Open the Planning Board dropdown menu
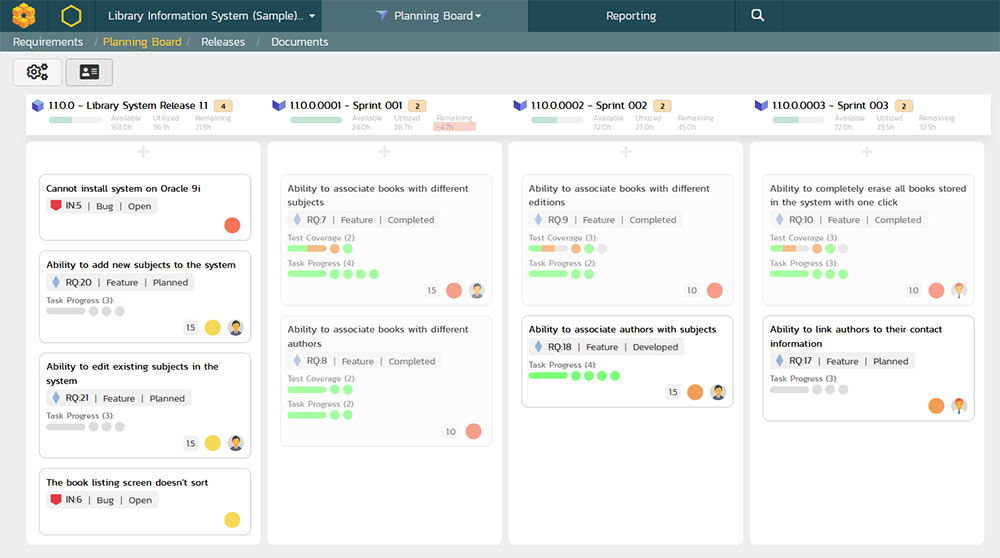1000x558 pixels. click(x=428, y=16)
